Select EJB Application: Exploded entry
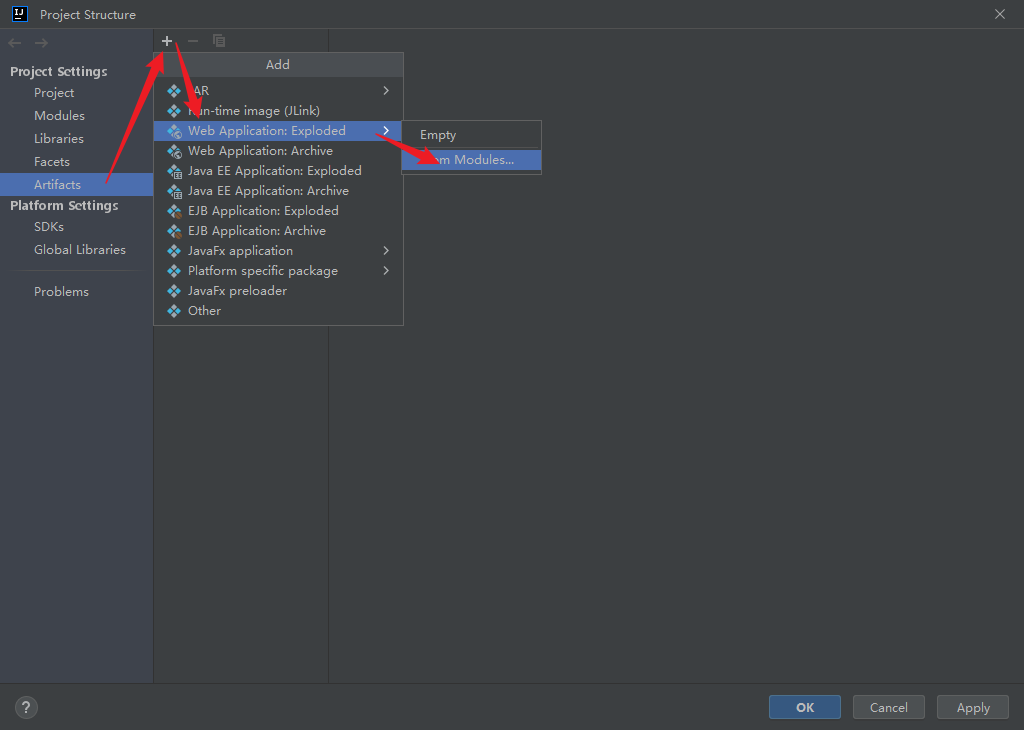The height and width of the screenshot is (730, 1024). pyautogui.click(x=278, y=211)
